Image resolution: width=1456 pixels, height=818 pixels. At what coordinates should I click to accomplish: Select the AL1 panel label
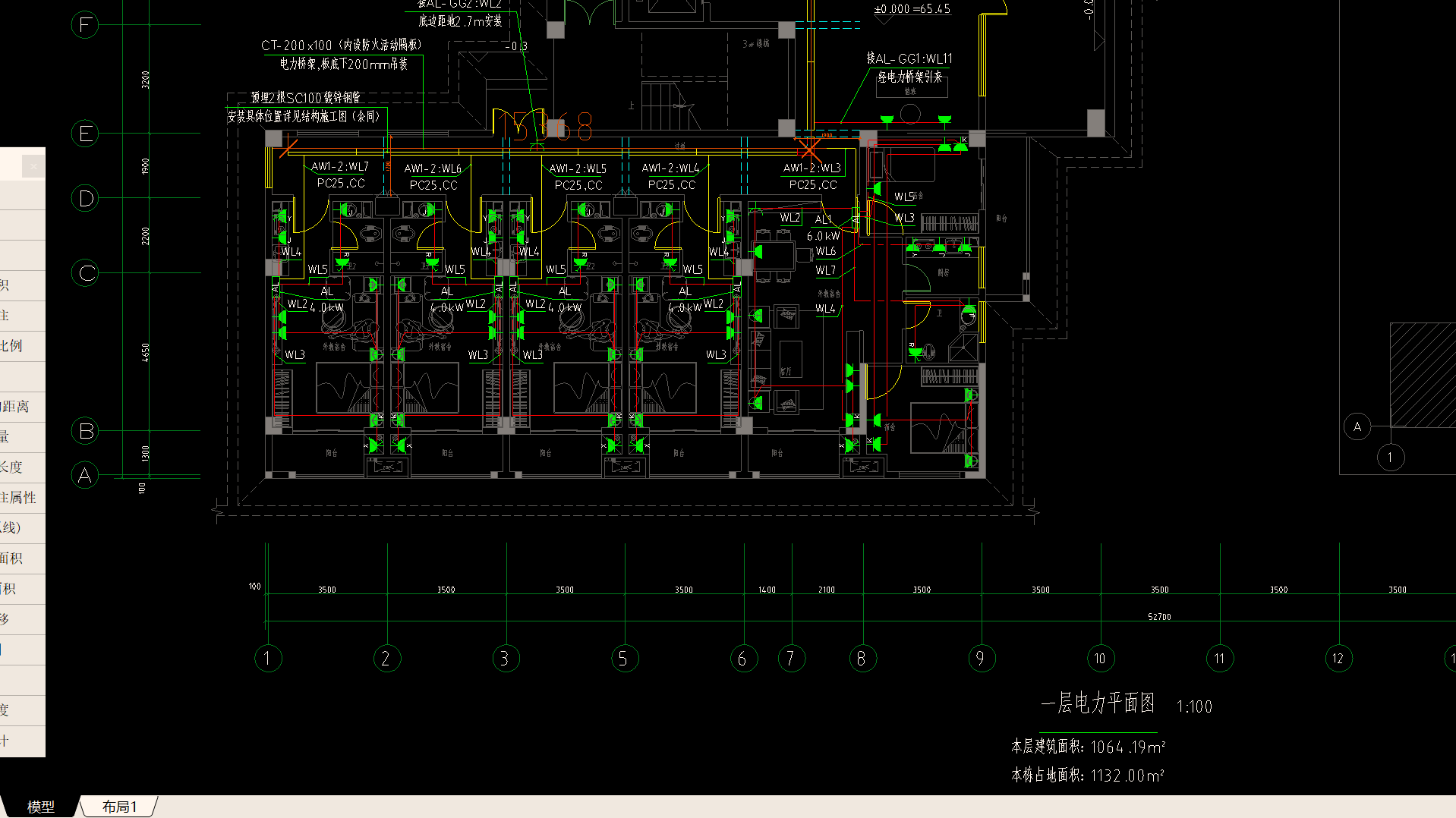click(x=824, y=219)
